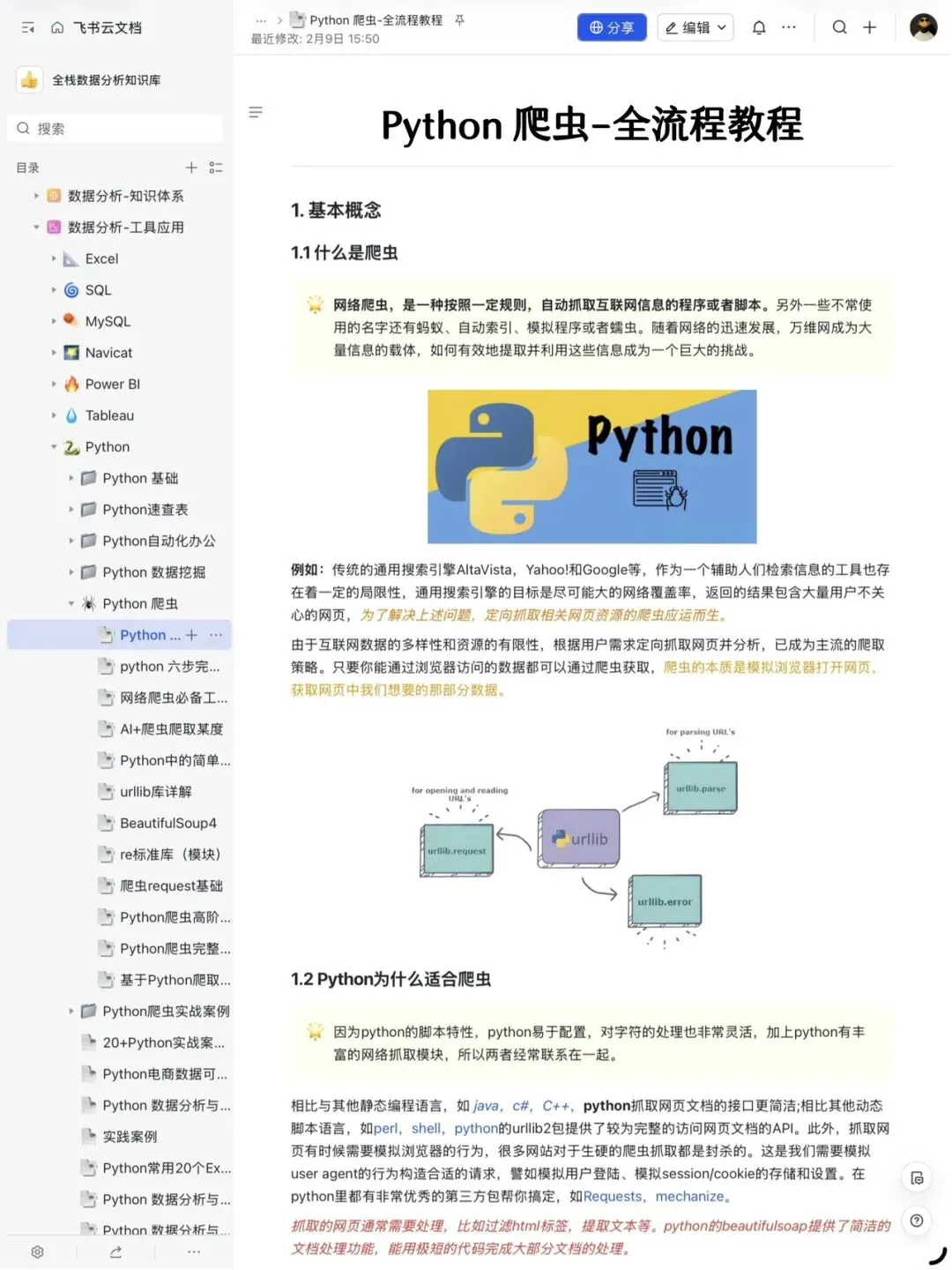Open the document outline icon beside title
The height and width of the screenshot is (1270, 952).
pos(256,112)
